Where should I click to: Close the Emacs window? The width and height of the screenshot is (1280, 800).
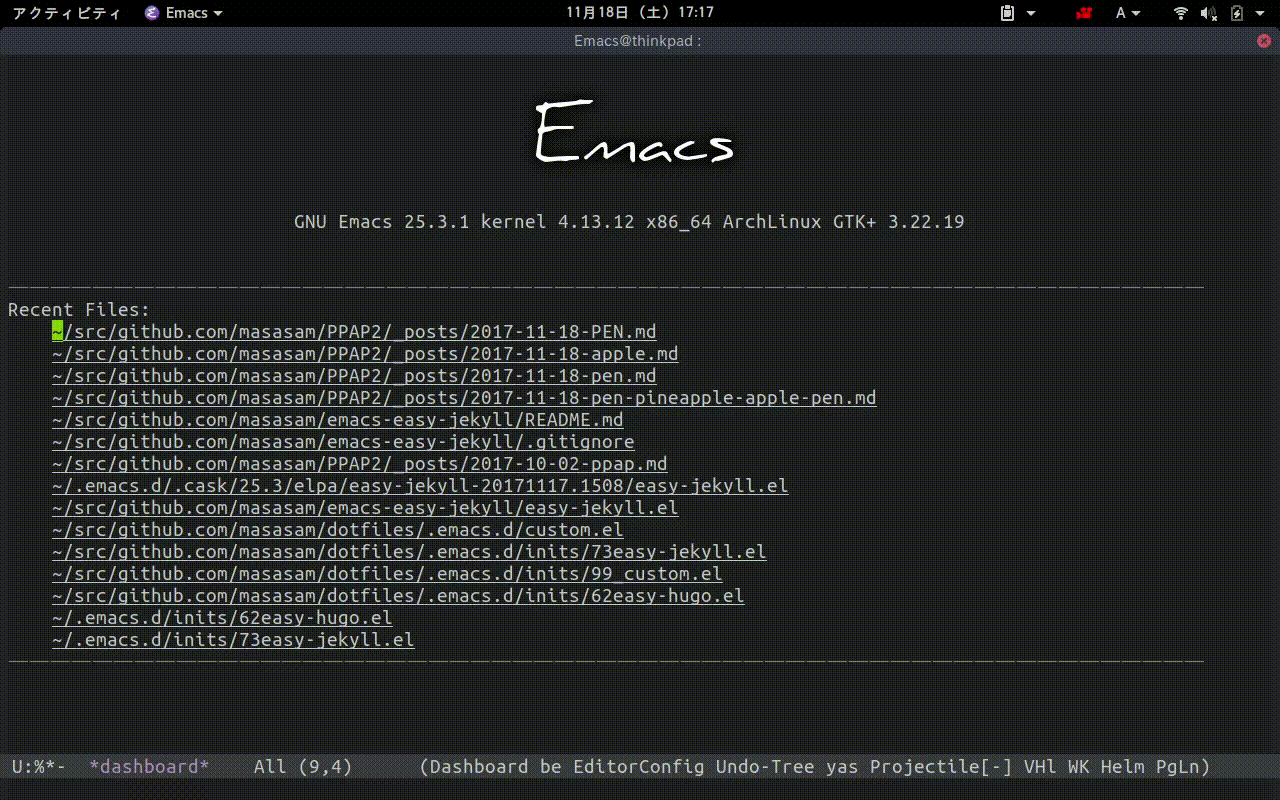pyautogui.click(x=1264, y=41)
